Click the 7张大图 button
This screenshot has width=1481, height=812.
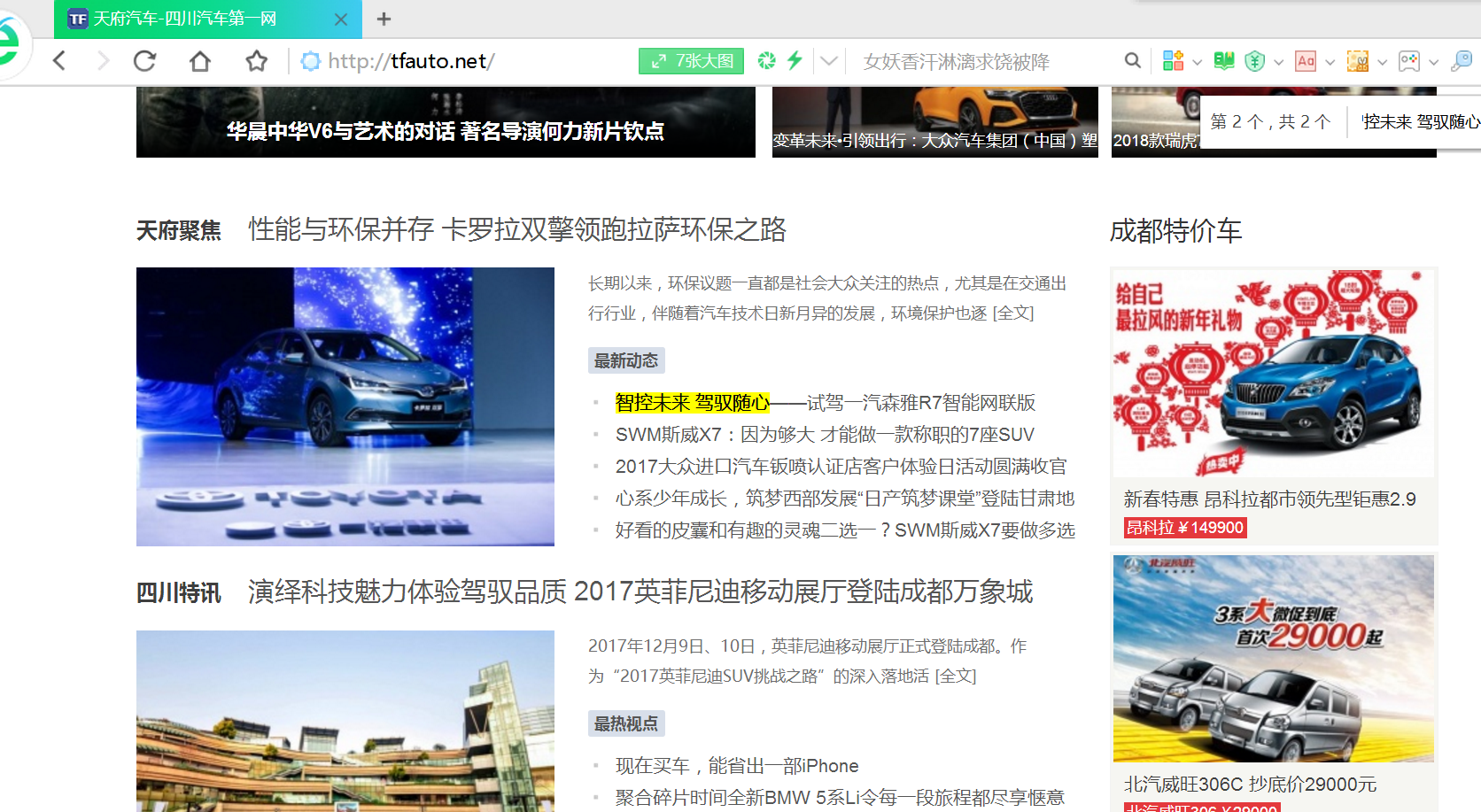(691, 61)
